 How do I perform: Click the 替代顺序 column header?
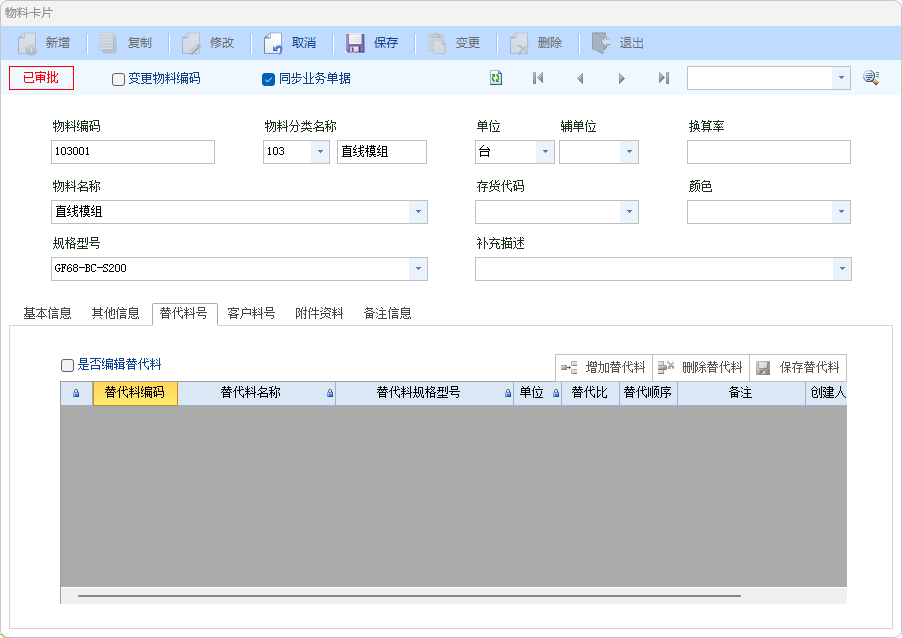(x=648, y=393)
